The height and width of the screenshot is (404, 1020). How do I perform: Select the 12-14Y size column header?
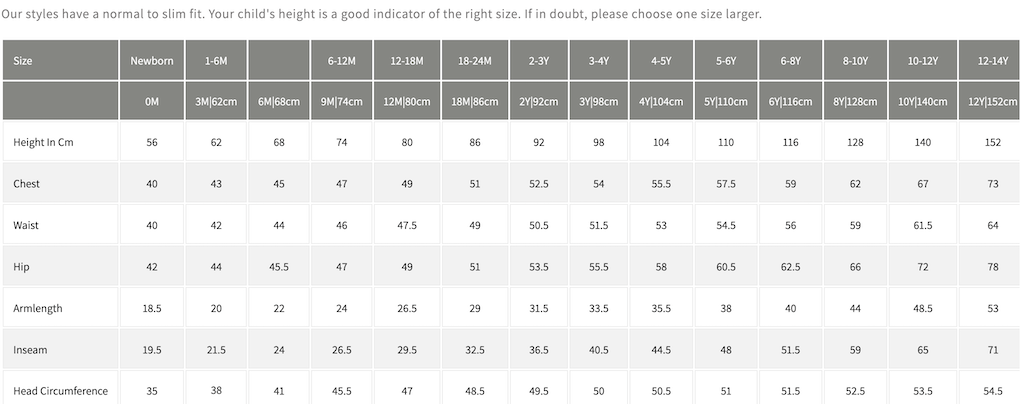click(x=991, y=60)
